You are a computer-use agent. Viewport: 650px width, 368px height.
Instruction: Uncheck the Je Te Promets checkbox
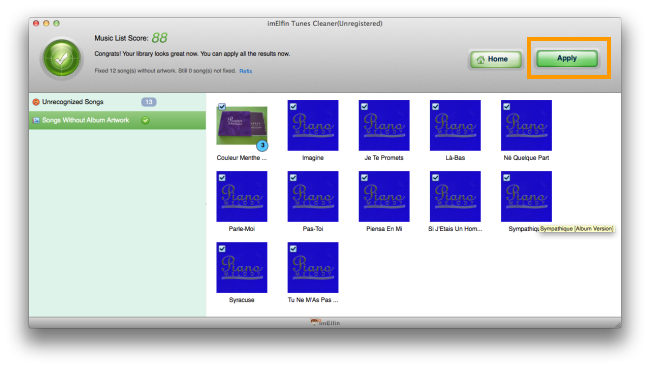364,107
